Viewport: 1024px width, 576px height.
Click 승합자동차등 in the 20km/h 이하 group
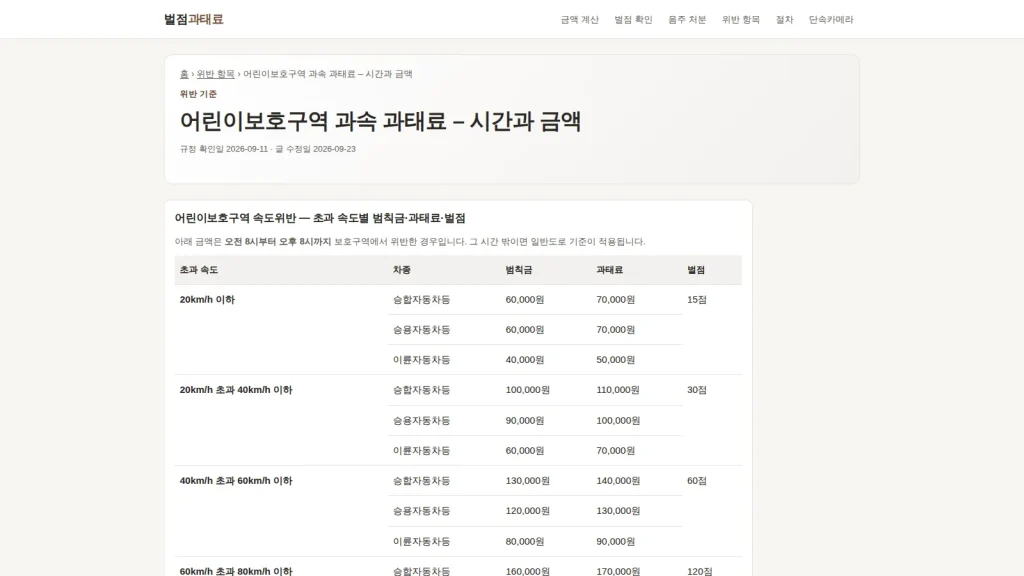pos(421,300)
